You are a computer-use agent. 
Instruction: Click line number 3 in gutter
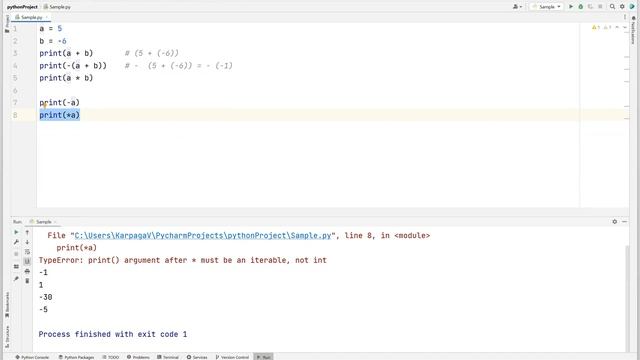coord(15,53)
